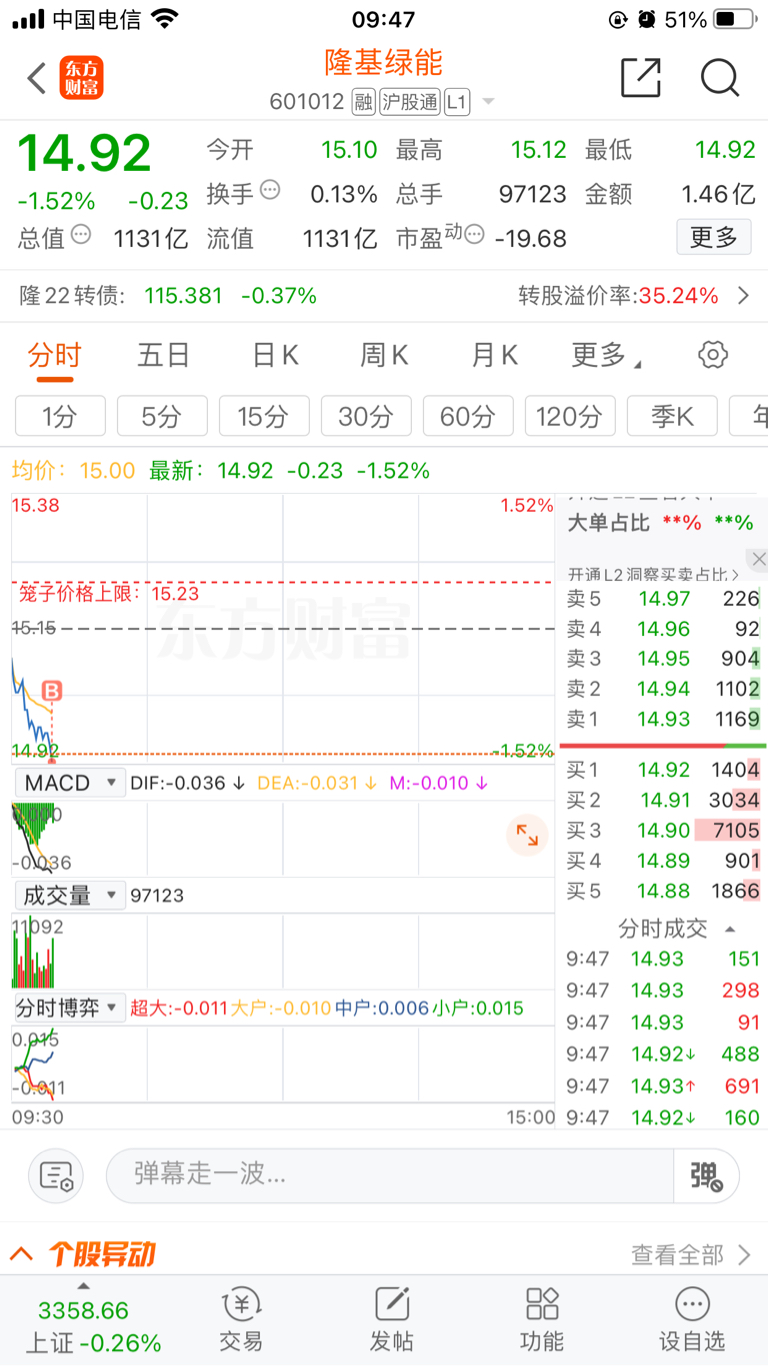
Task: Switch to the 五日 tab
Action: [x=163, y=355]
